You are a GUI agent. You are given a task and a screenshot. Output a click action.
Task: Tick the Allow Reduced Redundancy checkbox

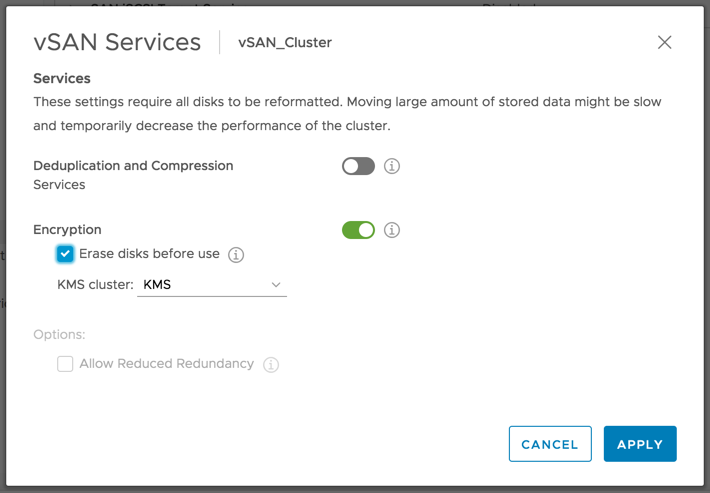click(x=65, y=364)
